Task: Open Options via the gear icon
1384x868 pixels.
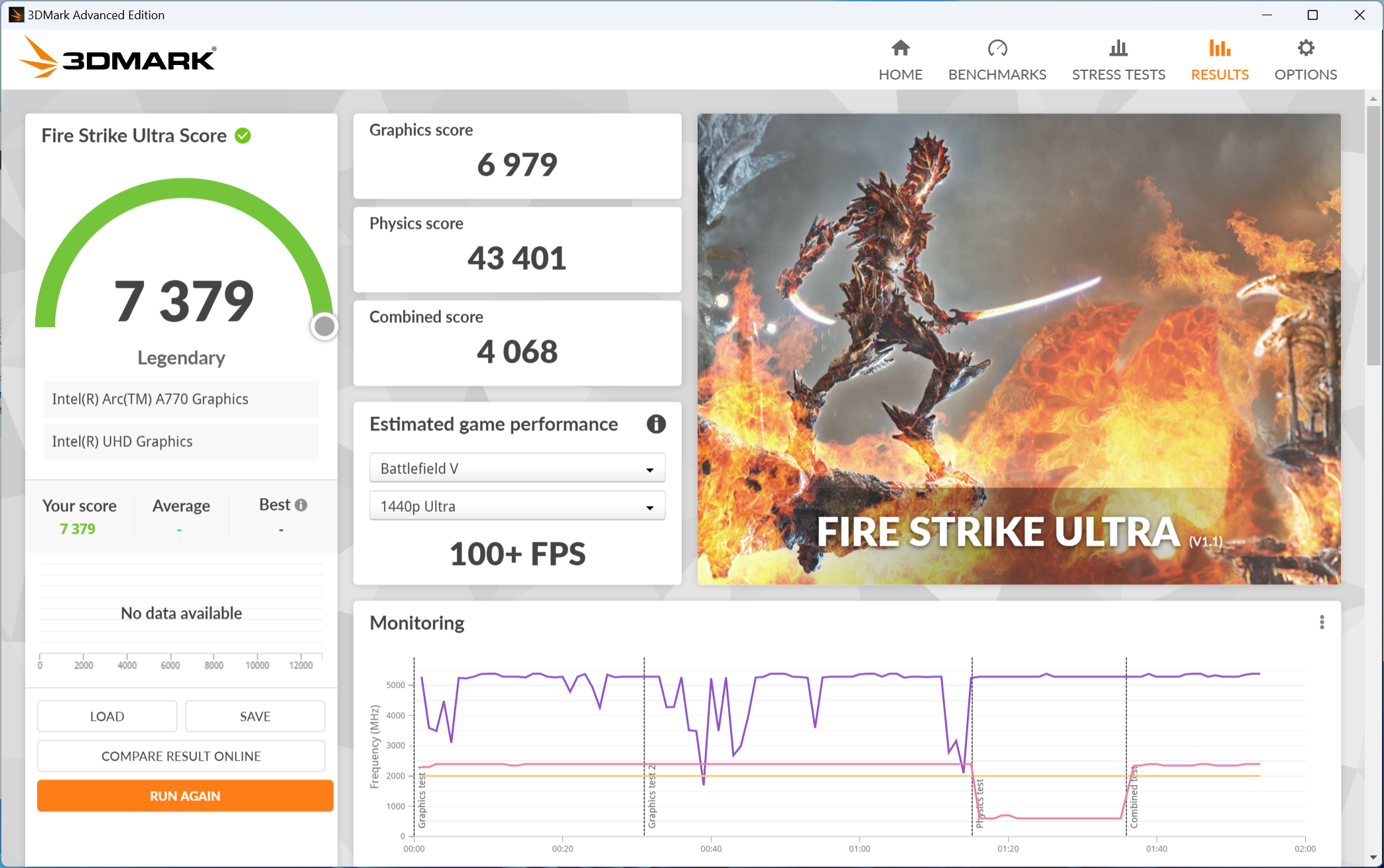Action: click(1305, 48)
